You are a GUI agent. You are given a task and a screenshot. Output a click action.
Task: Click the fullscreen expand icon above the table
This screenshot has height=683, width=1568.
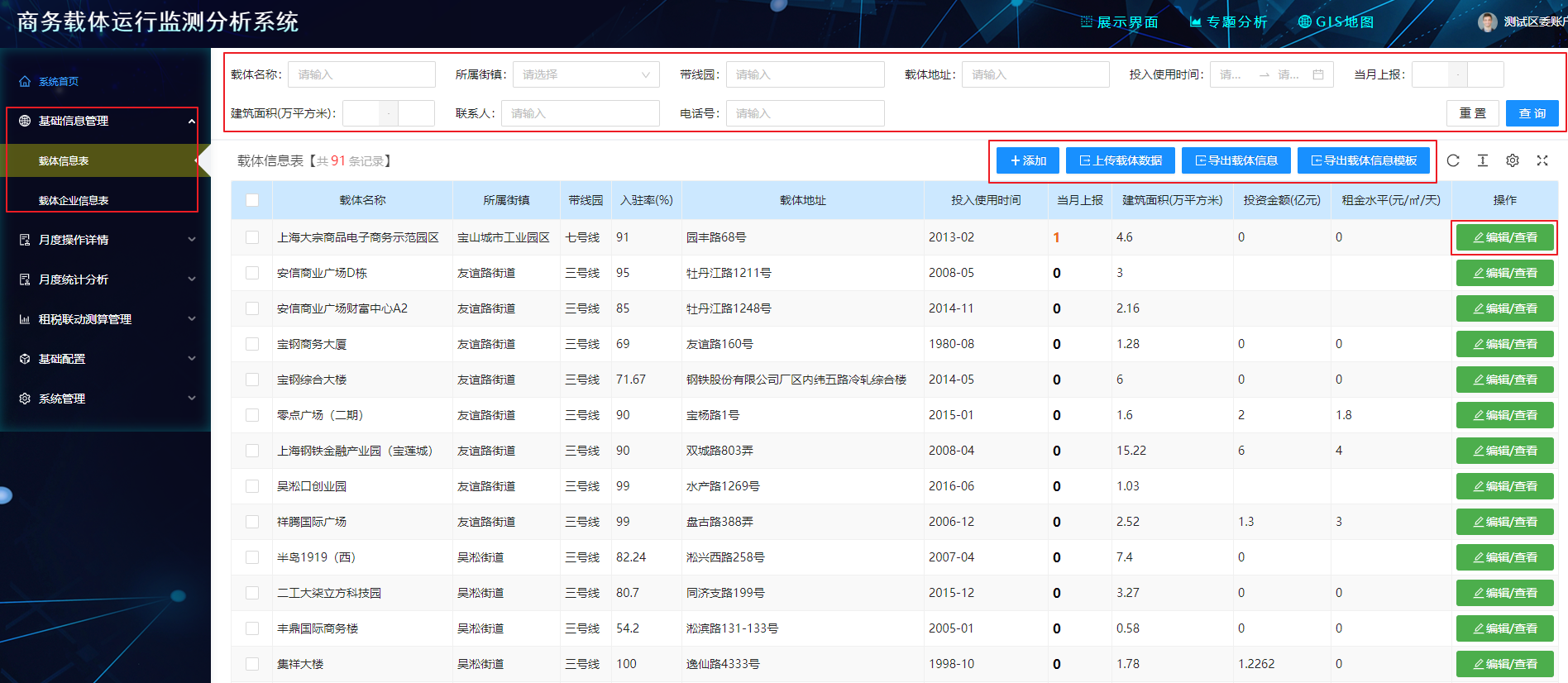[1542, 160]
